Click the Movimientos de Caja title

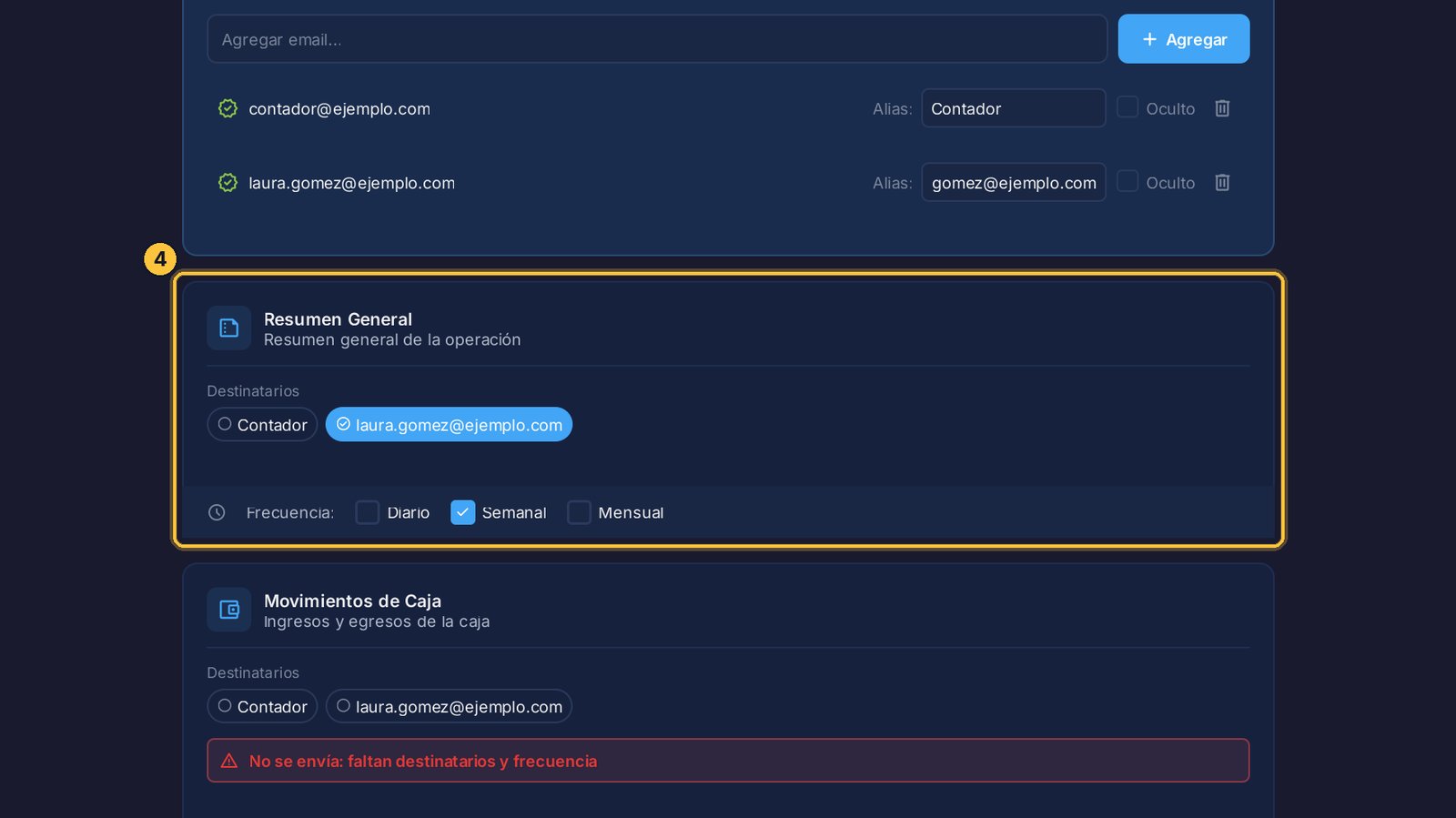click(352, 601)
